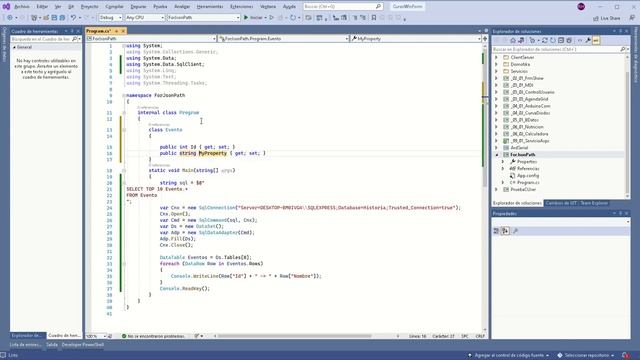Click New Project toolbar icon

pyautogui.click(x=34, y=18)
